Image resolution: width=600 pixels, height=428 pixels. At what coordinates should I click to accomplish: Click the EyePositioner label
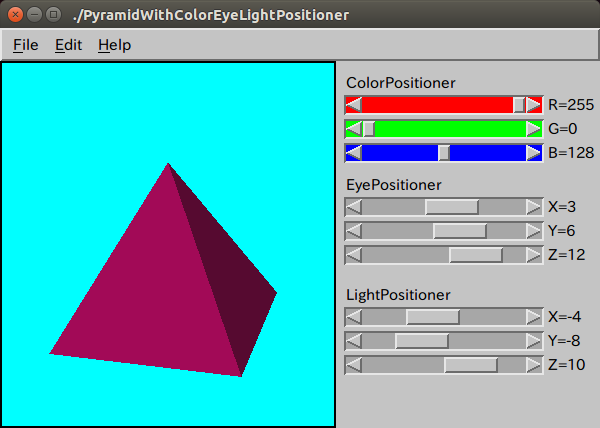click(x=394, y=185)
